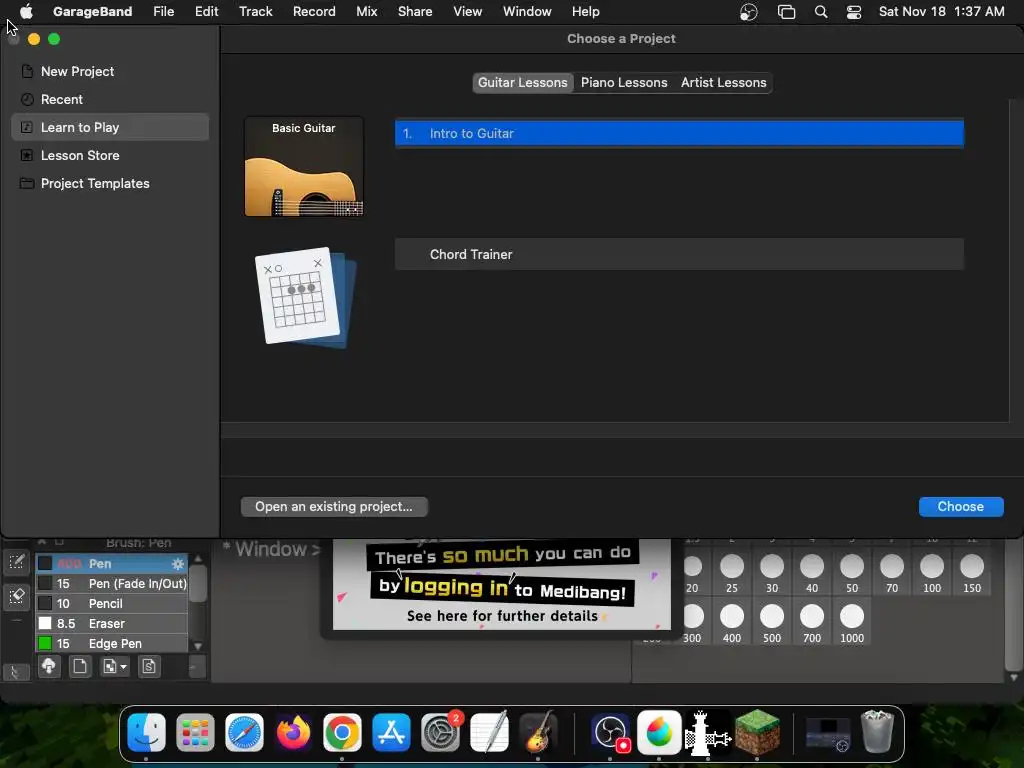Click white color swatch of Eraser
This screenshot has width=1024, height=768.
pyautogui.click(x=45, y=624)
